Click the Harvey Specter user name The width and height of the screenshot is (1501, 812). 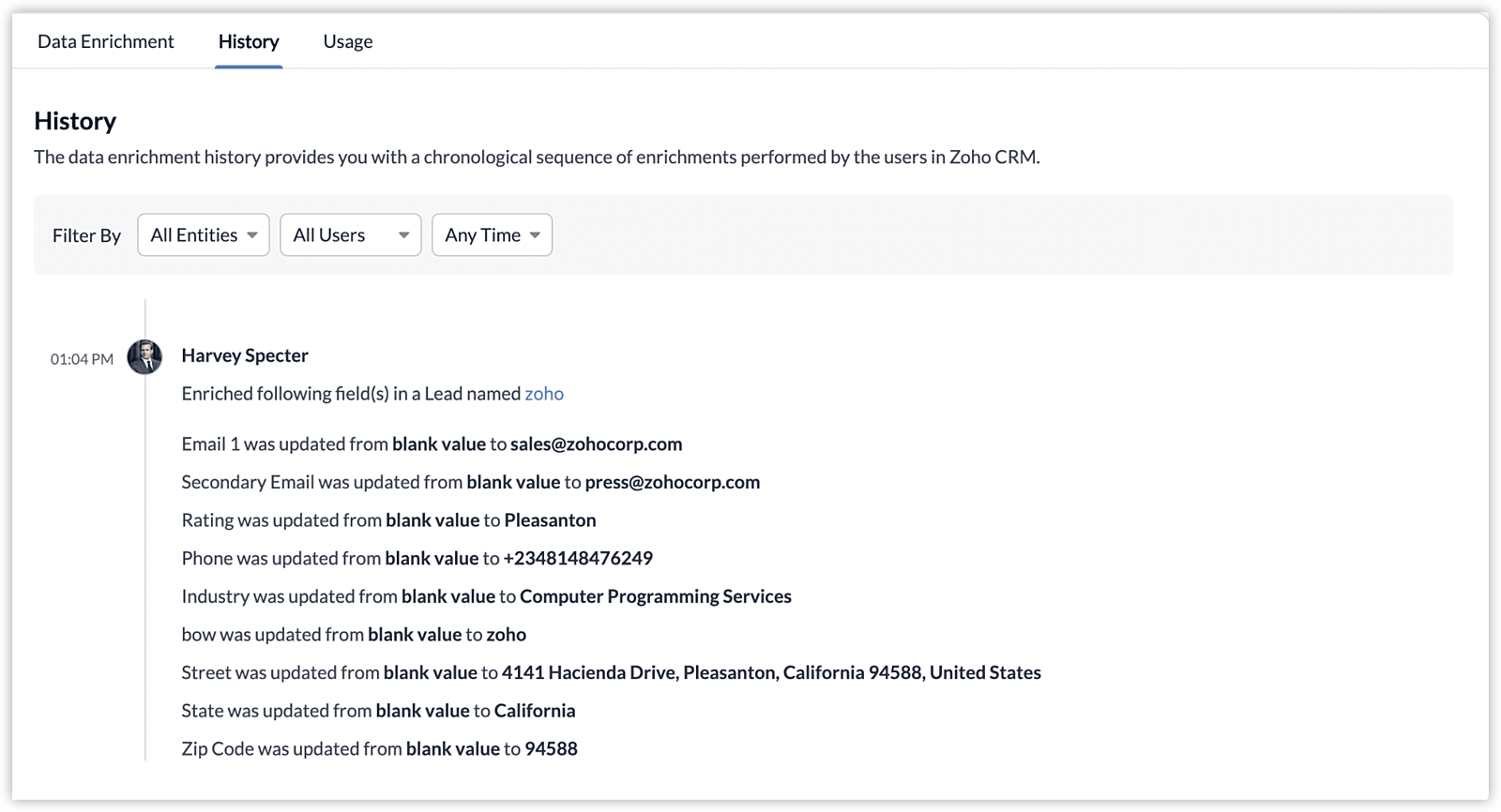pos(245,355)
